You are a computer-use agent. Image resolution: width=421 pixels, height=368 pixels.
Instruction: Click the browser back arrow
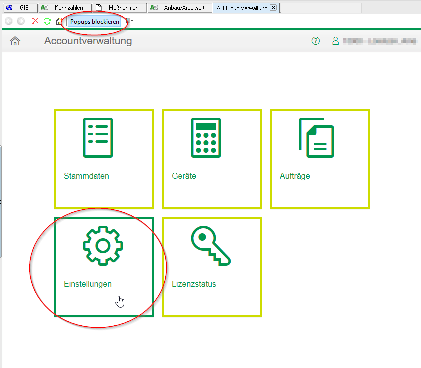point(9,21)
